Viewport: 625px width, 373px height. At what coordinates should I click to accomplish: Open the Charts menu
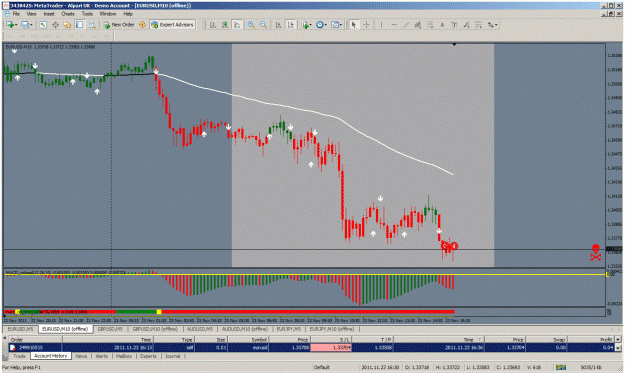(68, 14)
